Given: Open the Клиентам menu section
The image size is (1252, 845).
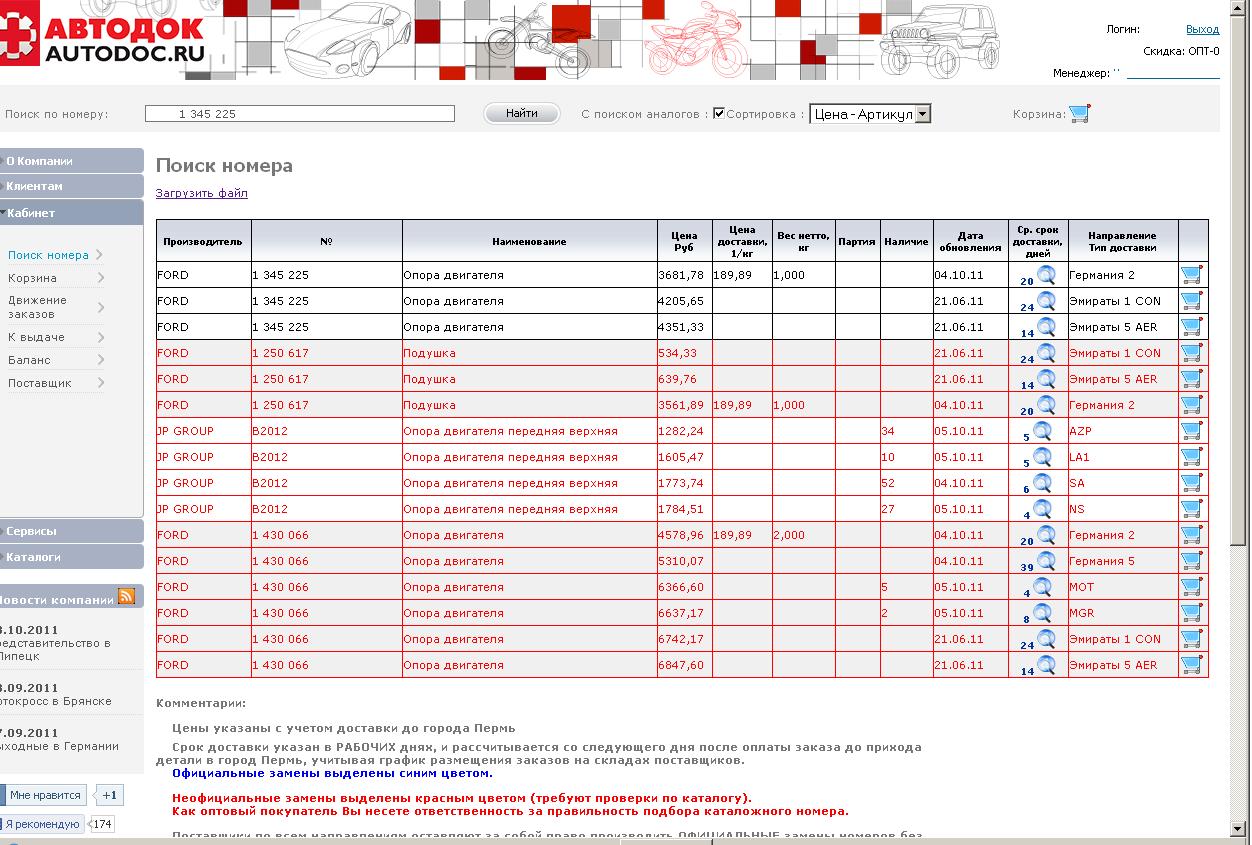Looking at the screenshot, I should [72, 186].
